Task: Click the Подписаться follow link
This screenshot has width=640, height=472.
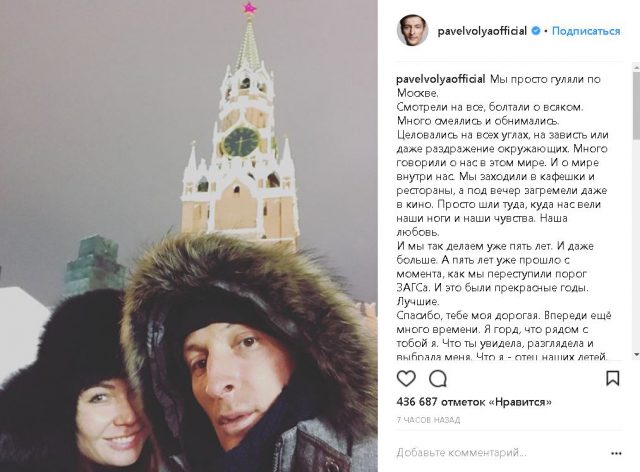Action: [x=586, y=31]
